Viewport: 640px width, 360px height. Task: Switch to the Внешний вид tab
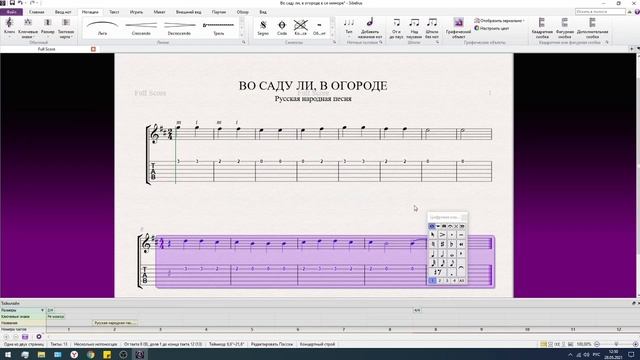pyautogui.click(x=188, y=12)
